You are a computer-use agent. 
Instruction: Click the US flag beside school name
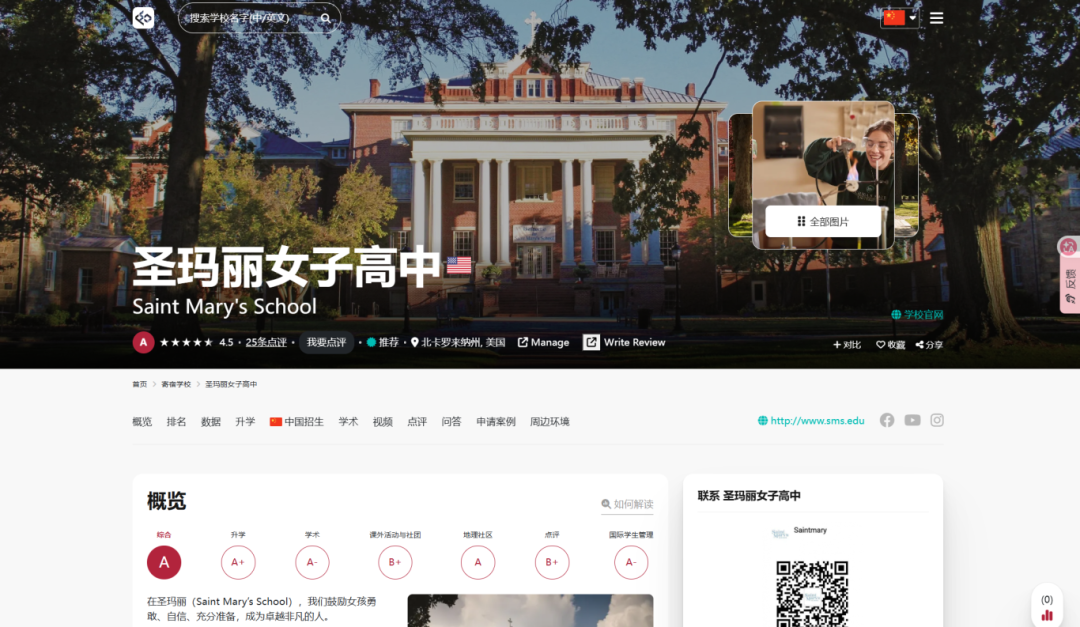pos(459,265)
